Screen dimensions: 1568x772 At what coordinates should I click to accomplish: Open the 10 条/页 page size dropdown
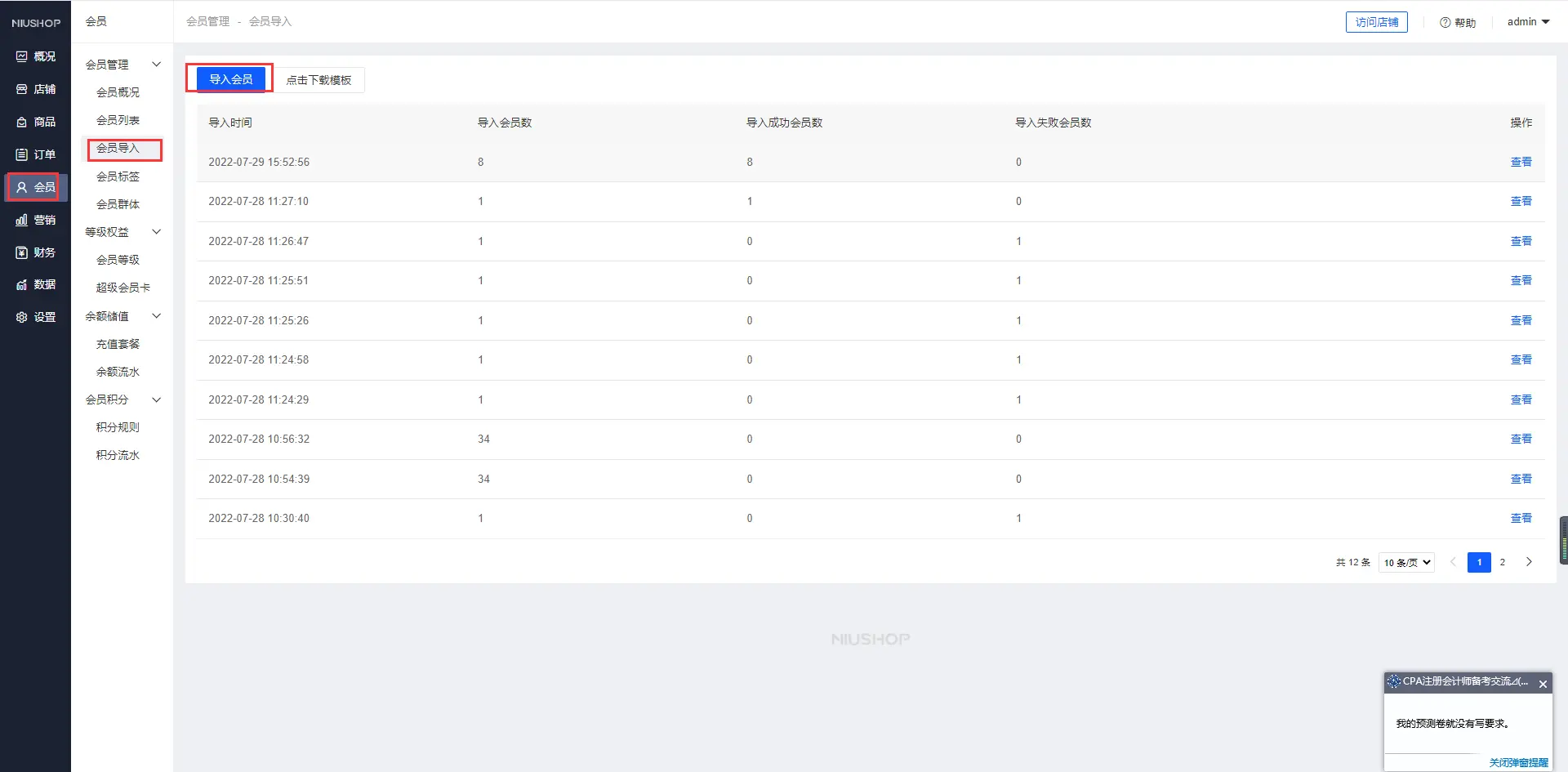click(x=1406, y=562)
